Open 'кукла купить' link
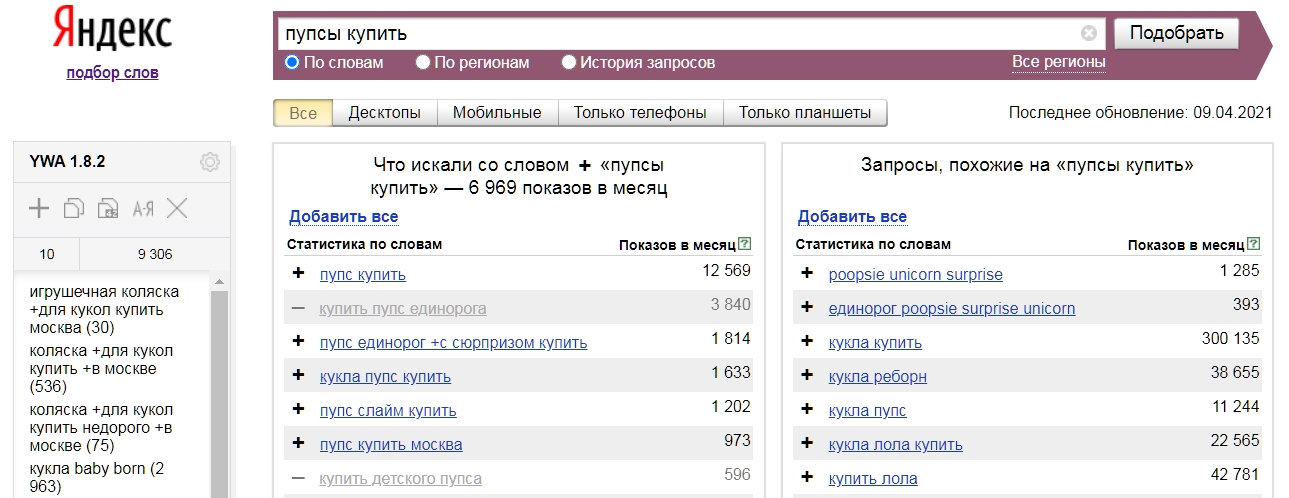 point(875,342)
